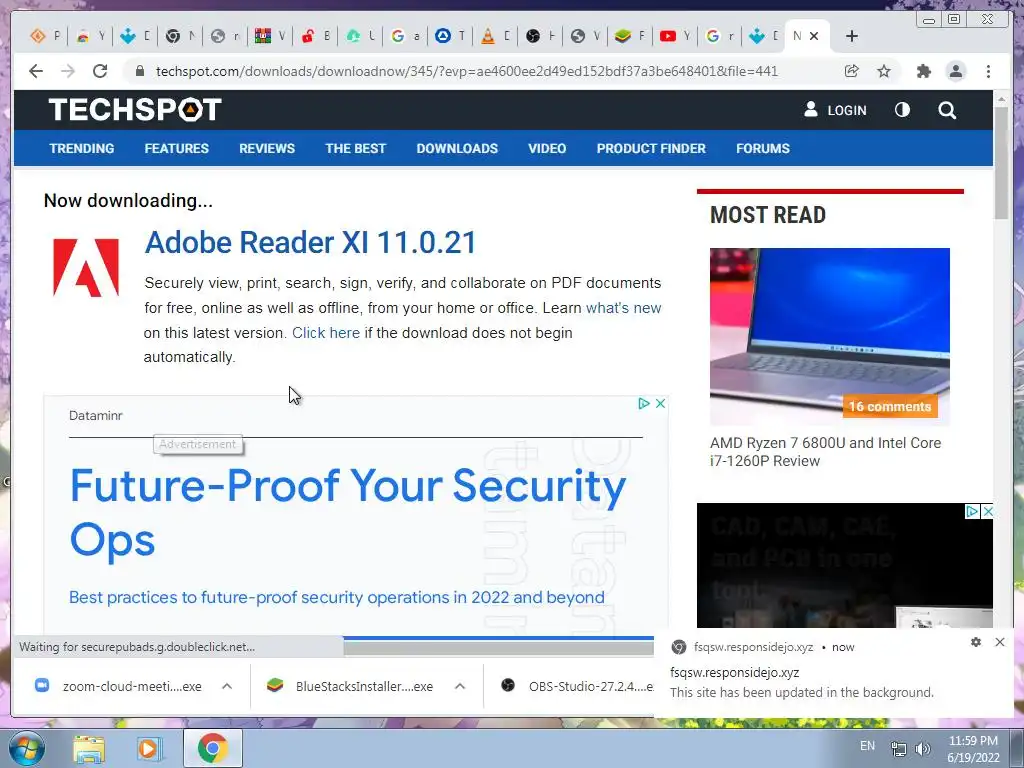1024x768 pixels.
Task: Open the Chrome profile avatar
Action: point(955,71)
